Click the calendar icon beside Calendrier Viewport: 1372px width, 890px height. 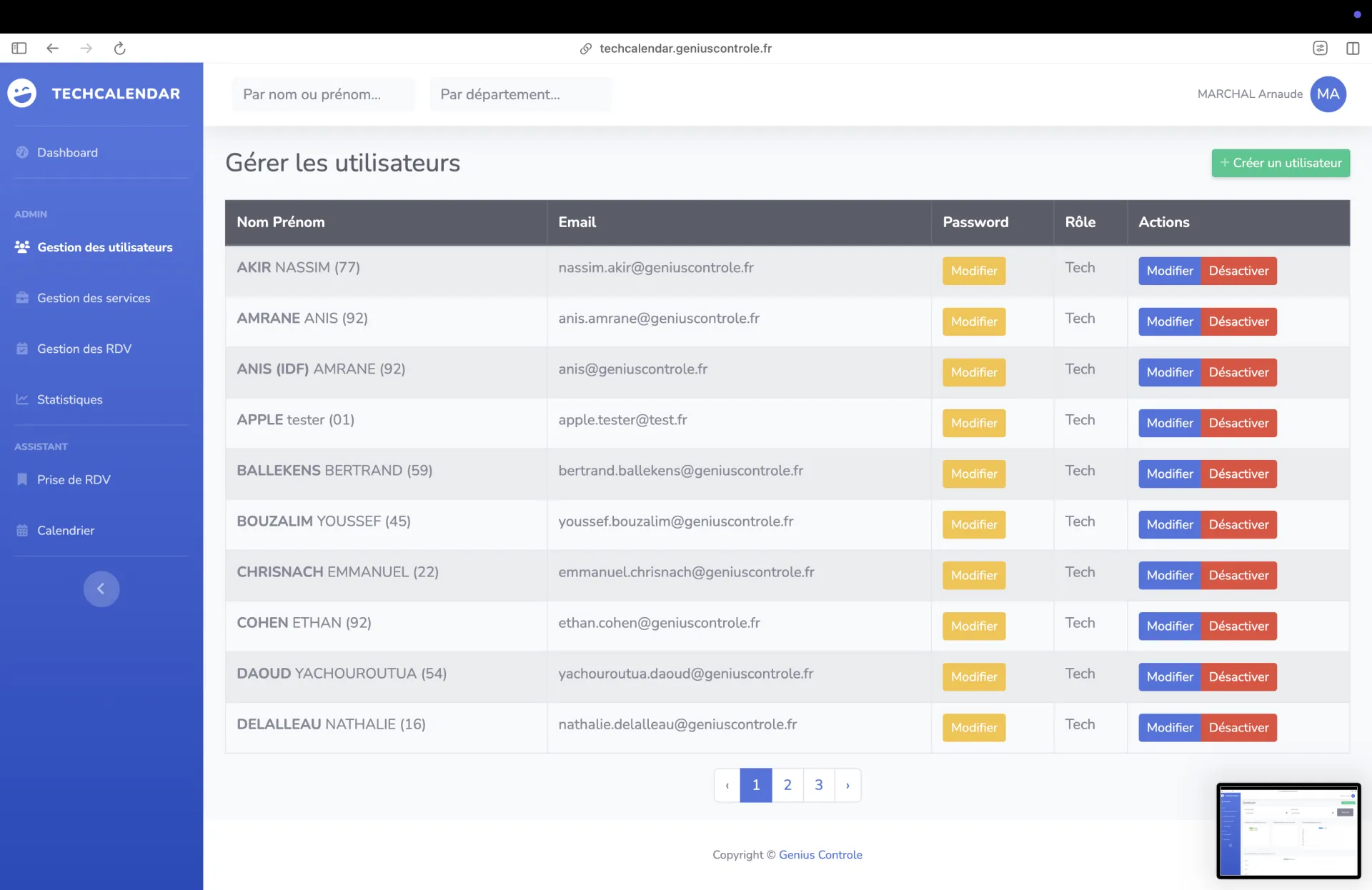(x=22, y=530)
